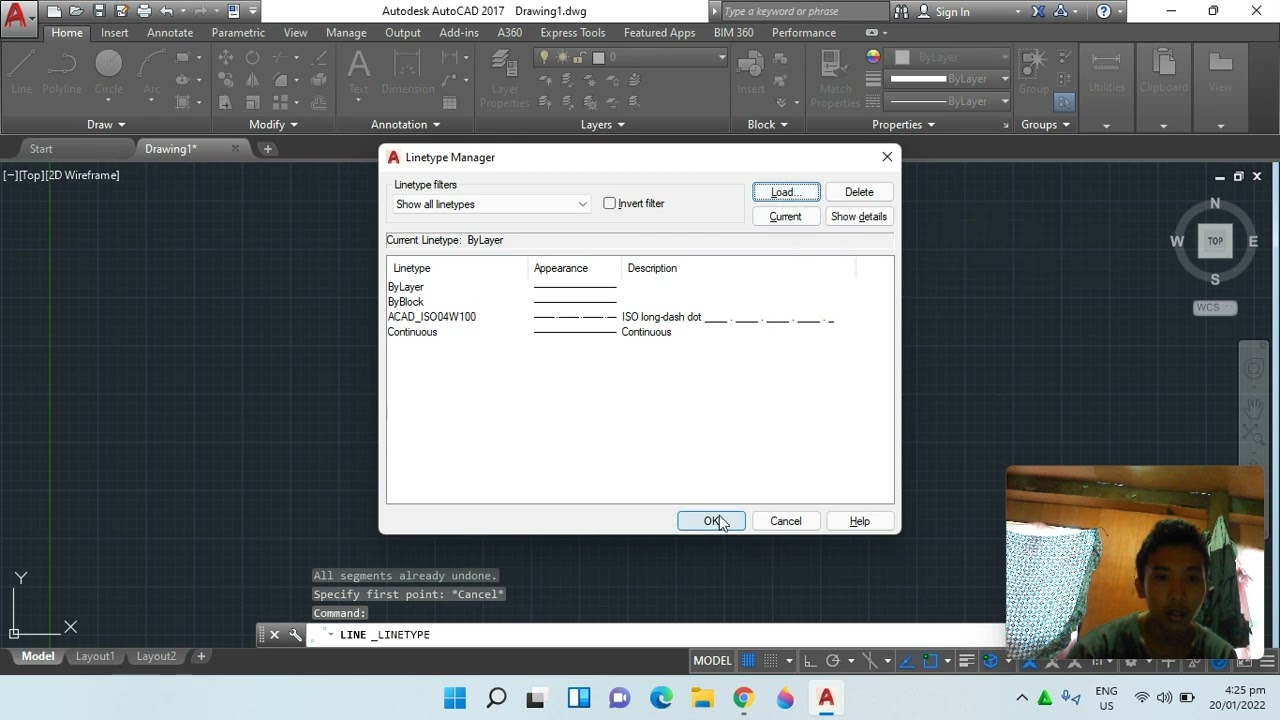Click the Undo arrow in quick access toolbar
This screenshot has width=1280, height=720.
pyautogui.click(x=167, y=11)
